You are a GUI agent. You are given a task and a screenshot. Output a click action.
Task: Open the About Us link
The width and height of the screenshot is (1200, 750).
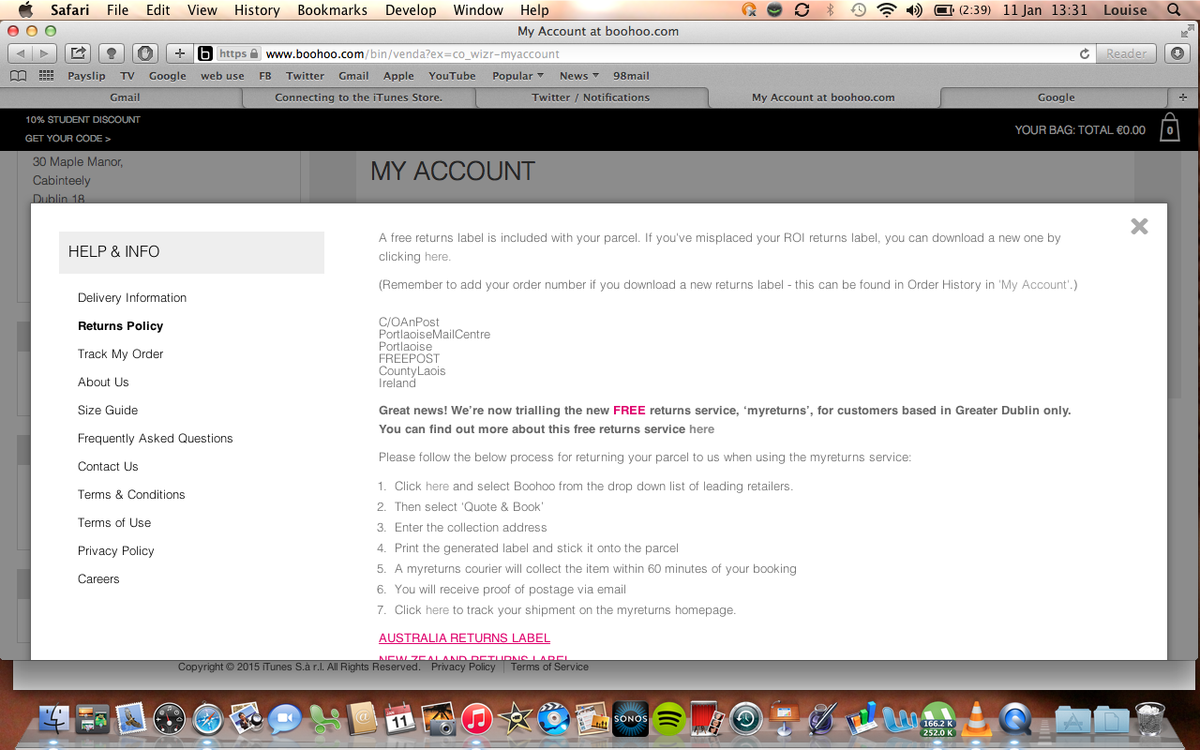coord(103,382)
